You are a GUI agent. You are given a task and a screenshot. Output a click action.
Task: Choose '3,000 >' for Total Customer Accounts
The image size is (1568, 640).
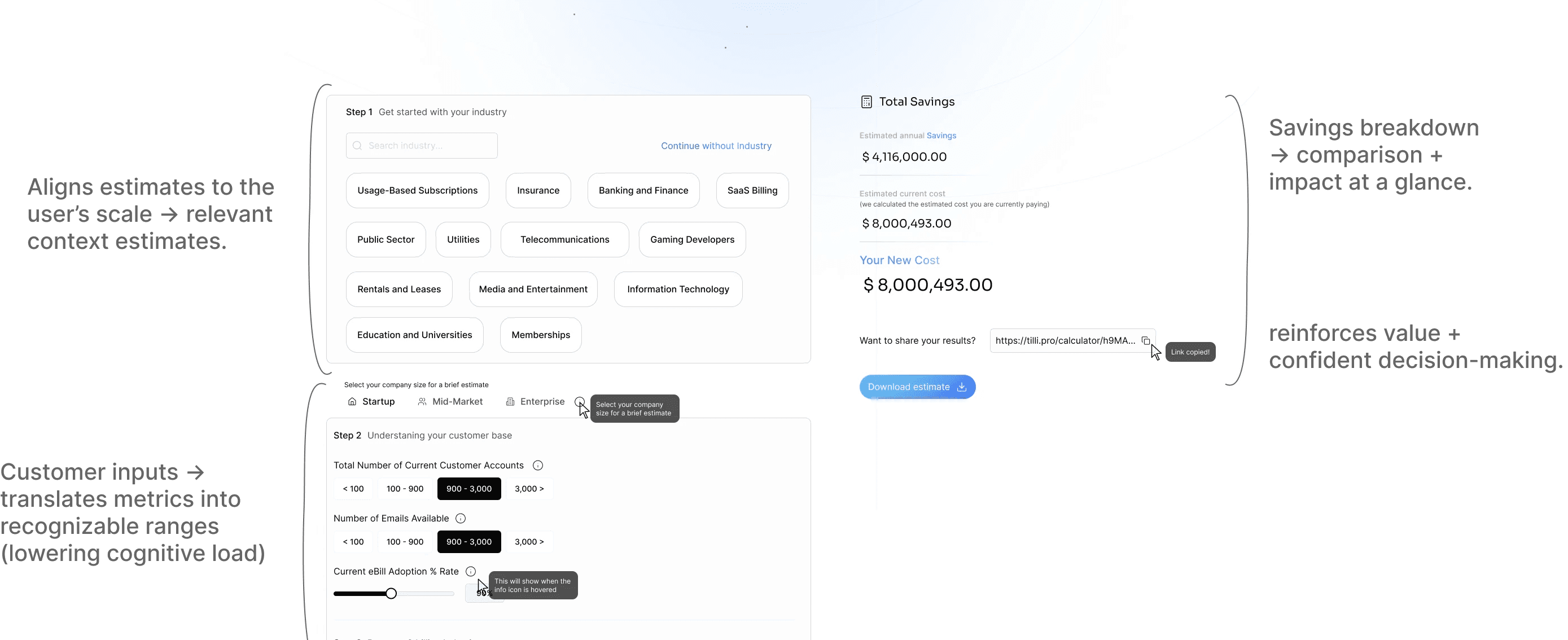(x=529, y=489)
